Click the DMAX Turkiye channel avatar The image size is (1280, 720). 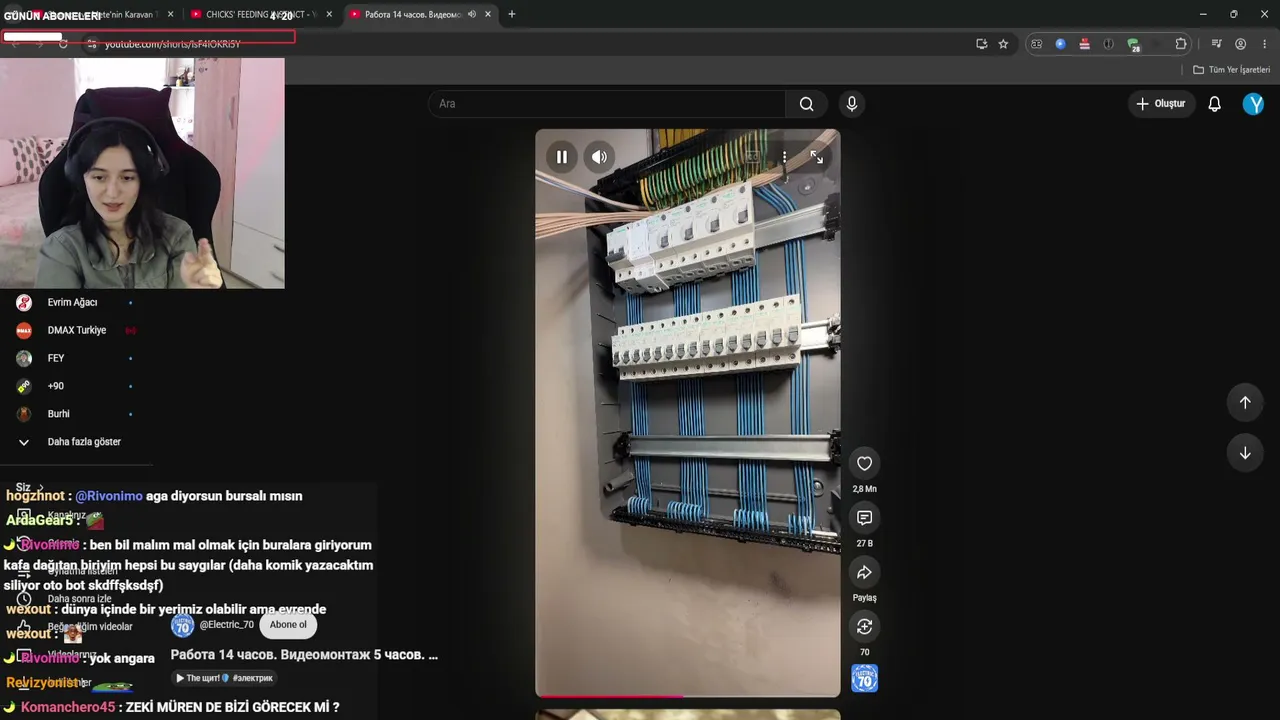tap(24, 330)
